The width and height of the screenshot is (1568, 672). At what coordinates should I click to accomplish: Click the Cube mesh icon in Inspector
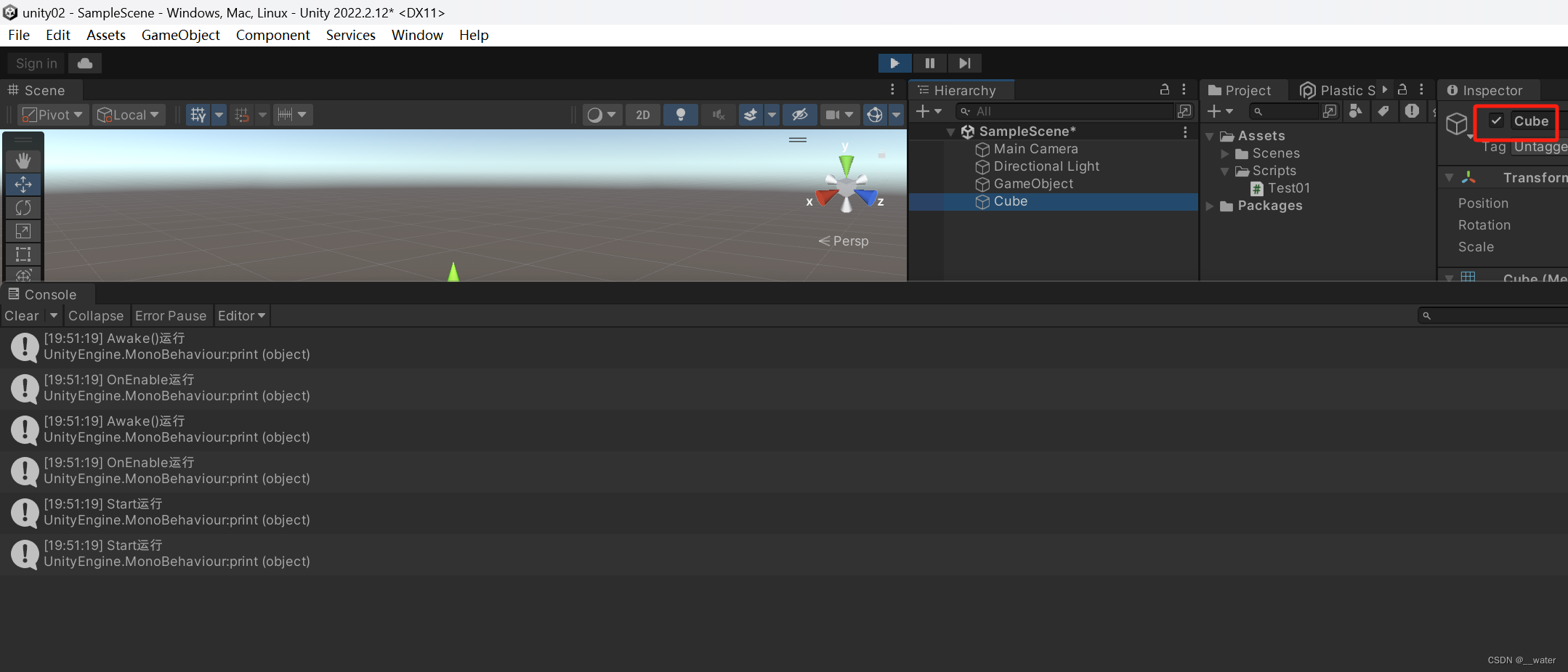click(1458, 123)
